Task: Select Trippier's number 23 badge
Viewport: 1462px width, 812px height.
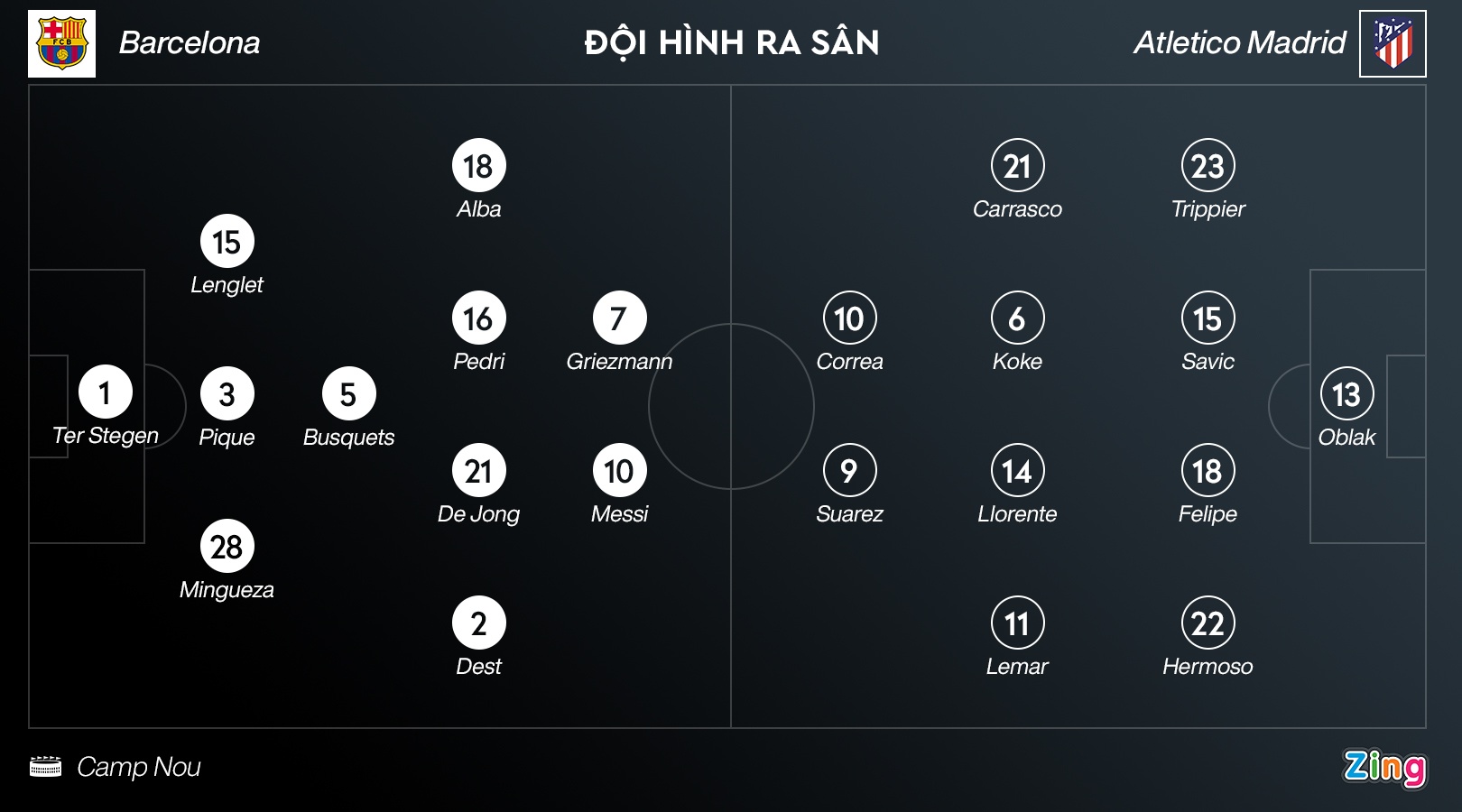Action: click(1208, 166)
